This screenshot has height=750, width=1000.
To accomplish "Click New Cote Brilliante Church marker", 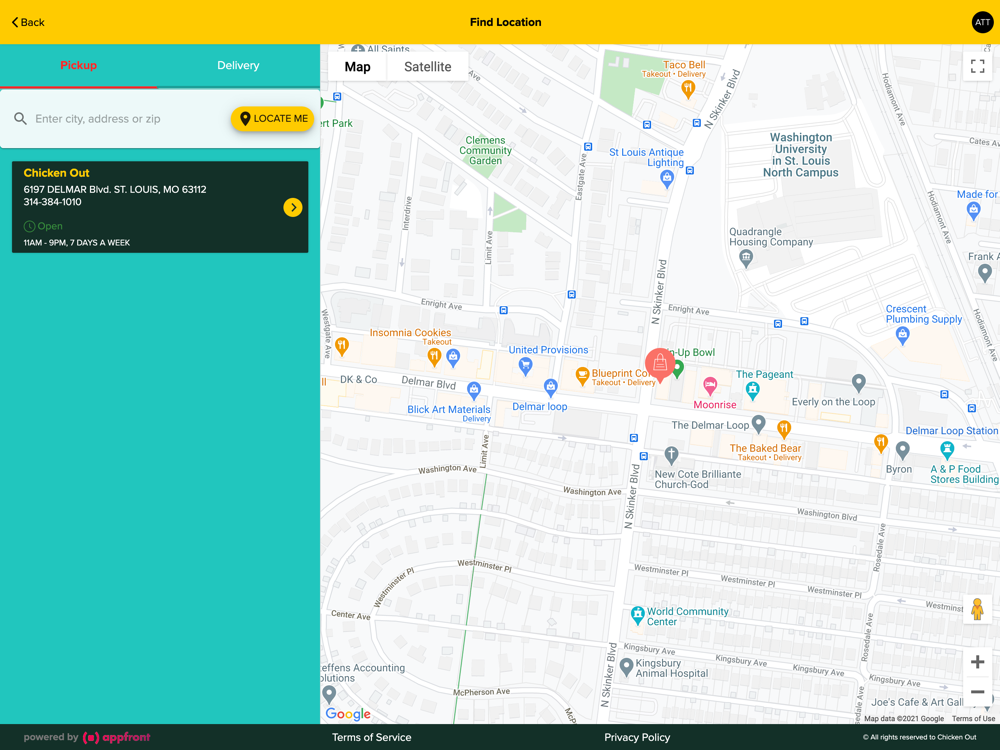I will [x=670, y=455].
